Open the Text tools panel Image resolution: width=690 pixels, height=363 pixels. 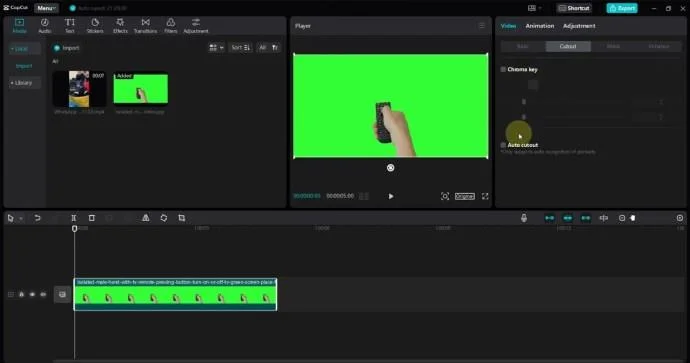click(x=70, y=26)
